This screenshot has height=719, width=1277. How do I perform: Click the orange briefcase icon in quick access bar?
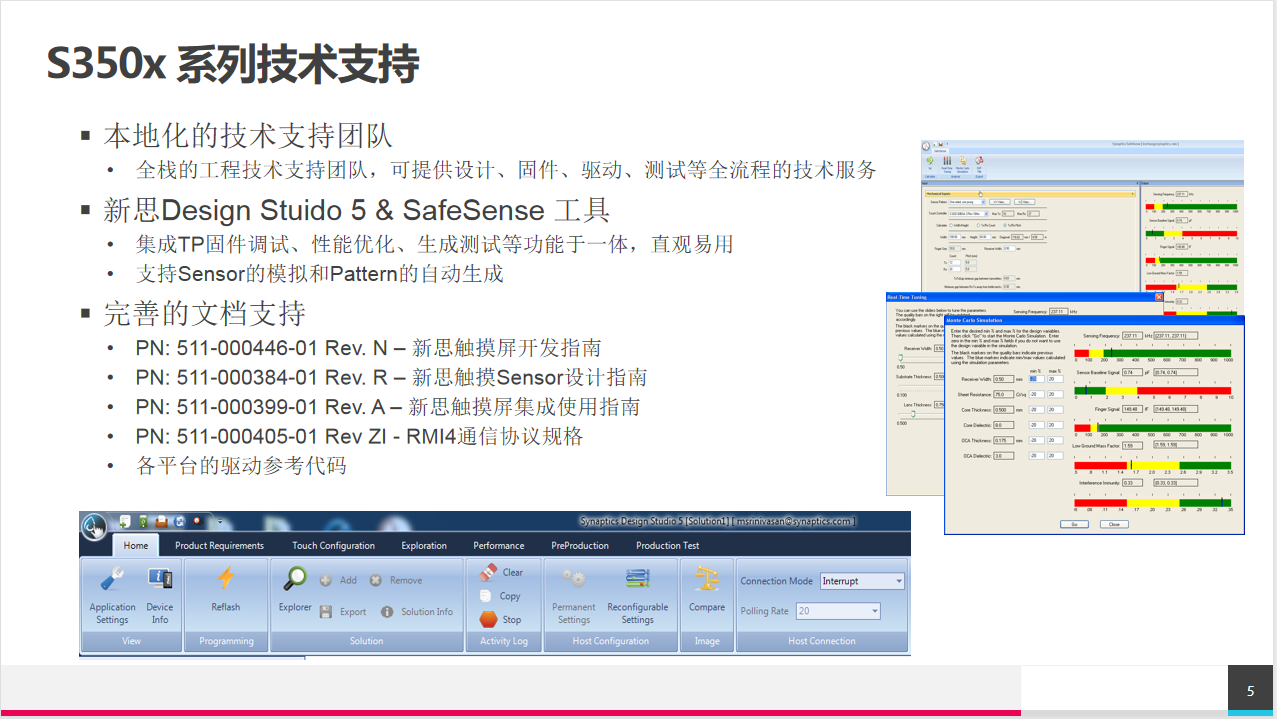(x=162, y=521)
